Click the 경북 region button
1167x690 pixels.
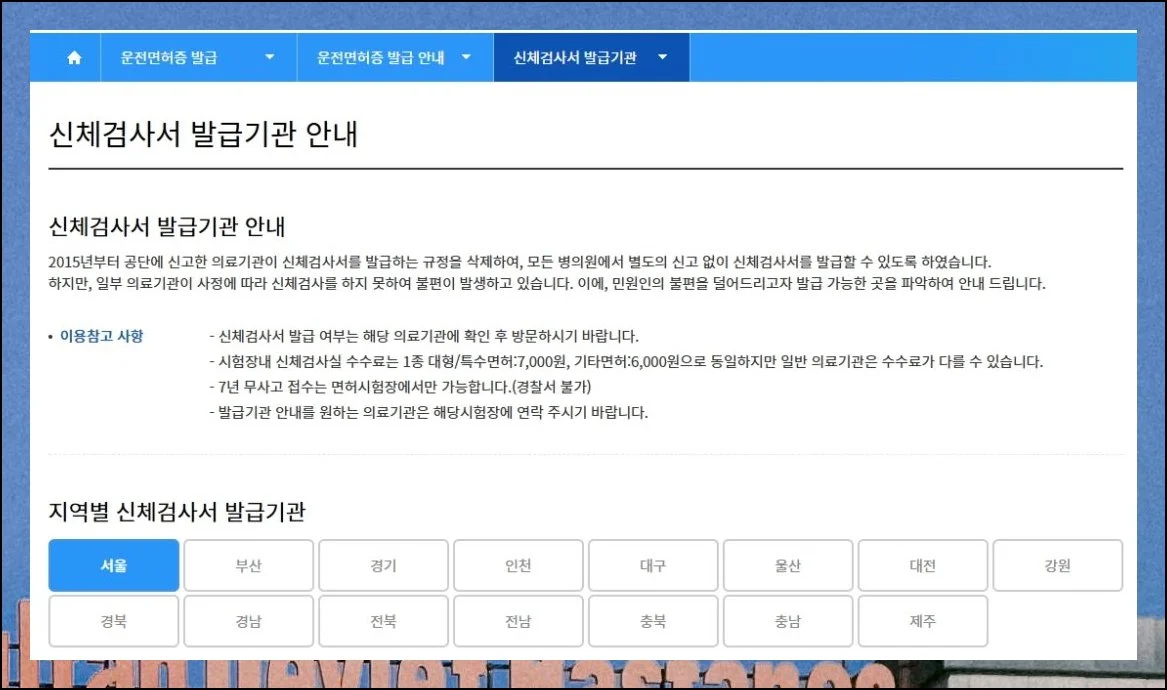point(114,622)
